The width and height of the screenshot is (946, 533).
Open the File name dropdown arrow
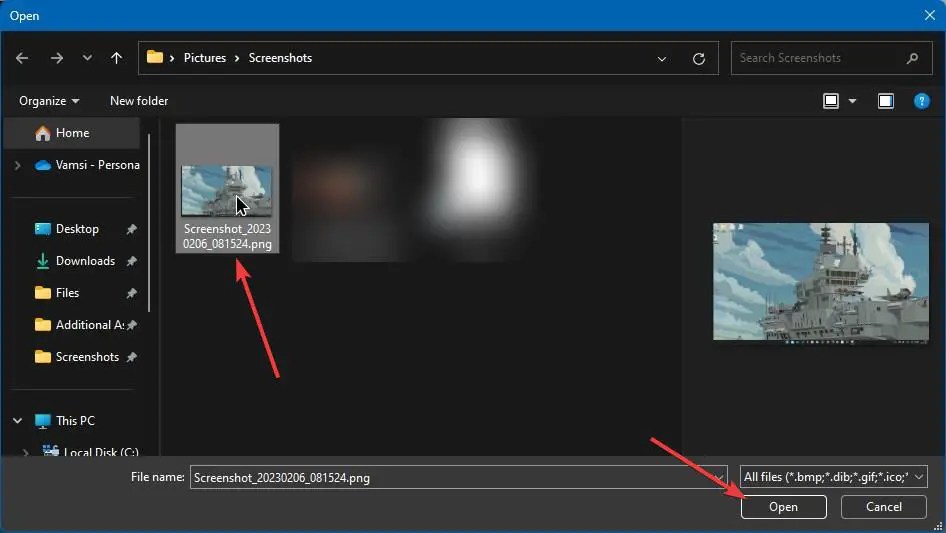pyautogui.click(x=719, y=477)
